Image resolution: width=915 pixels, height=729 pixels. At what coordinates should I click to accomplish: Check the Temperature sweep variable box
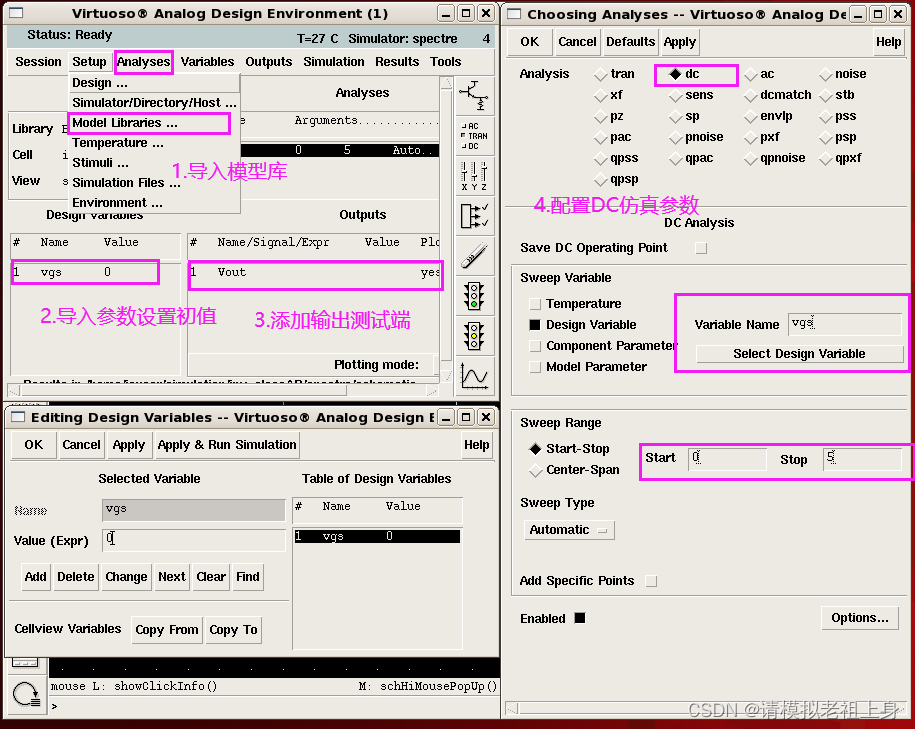(535, 304)
